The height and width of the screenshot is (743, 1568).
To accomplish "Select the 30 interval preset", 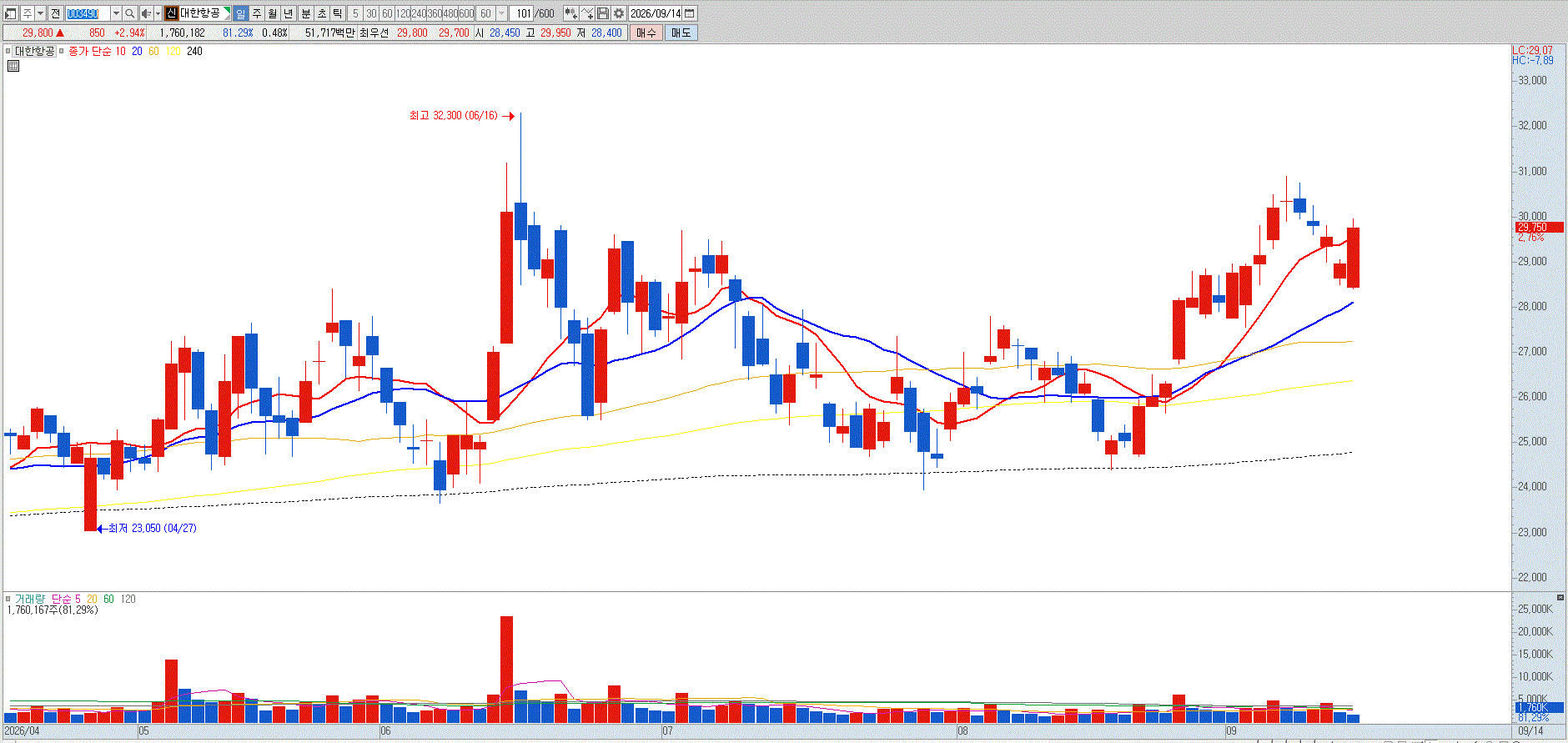I will (371, 13).
